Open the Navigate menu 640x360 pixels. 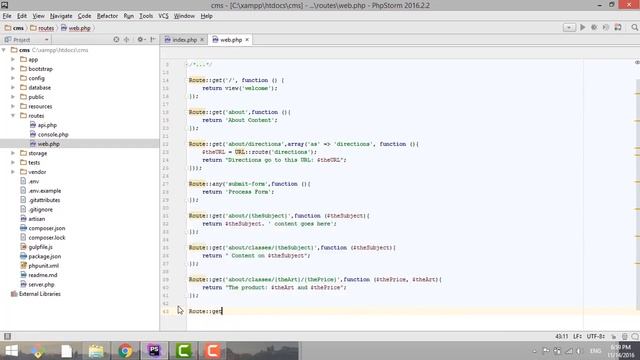click(61, 16)
